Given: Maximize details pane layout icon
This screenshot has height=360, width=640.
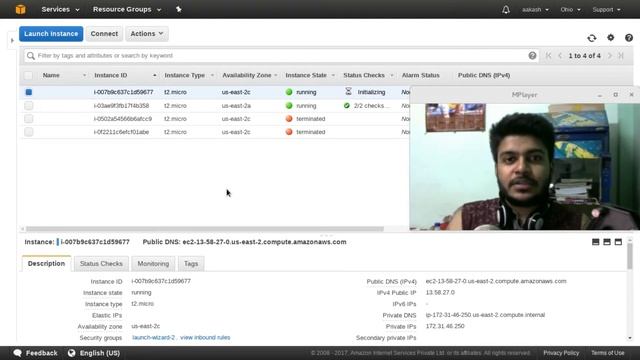Looking at the screenshot, I should 618,242.
